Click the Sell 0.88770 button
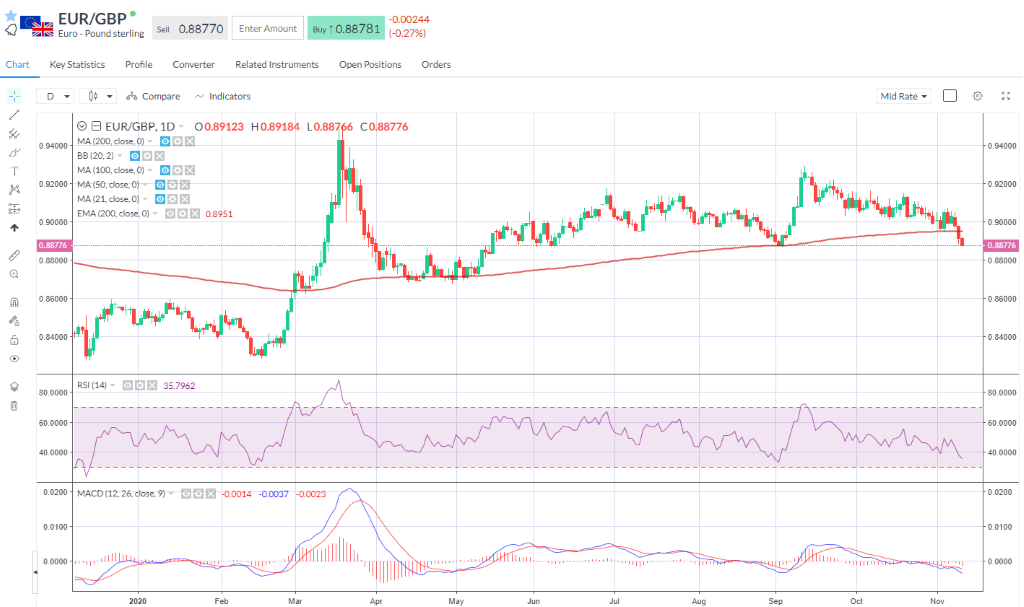1024x607 pixels. [x=190, y=29]
